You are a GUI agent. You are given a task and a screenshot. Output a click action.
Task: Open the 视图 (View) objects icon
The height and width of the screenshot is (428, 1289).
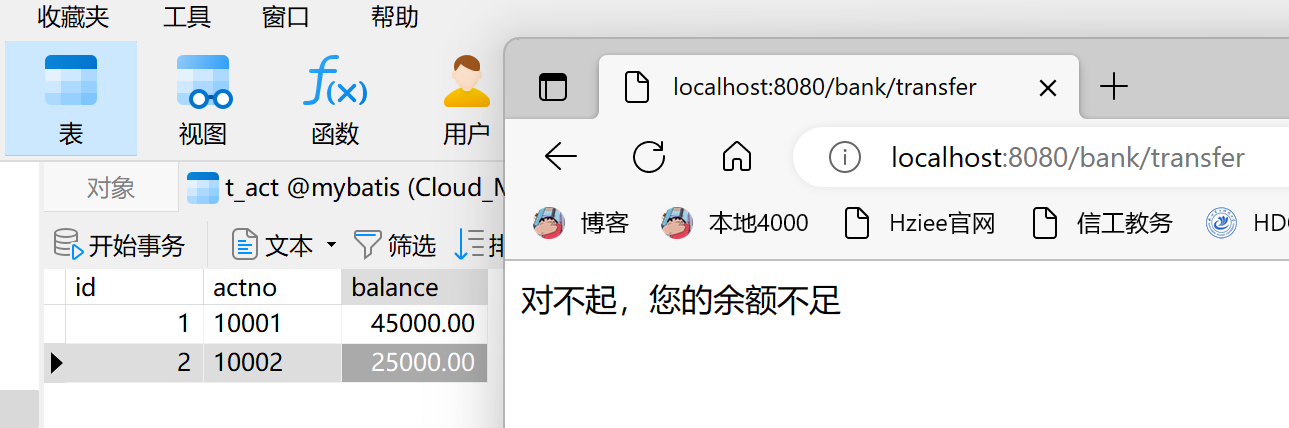[203, 99]
